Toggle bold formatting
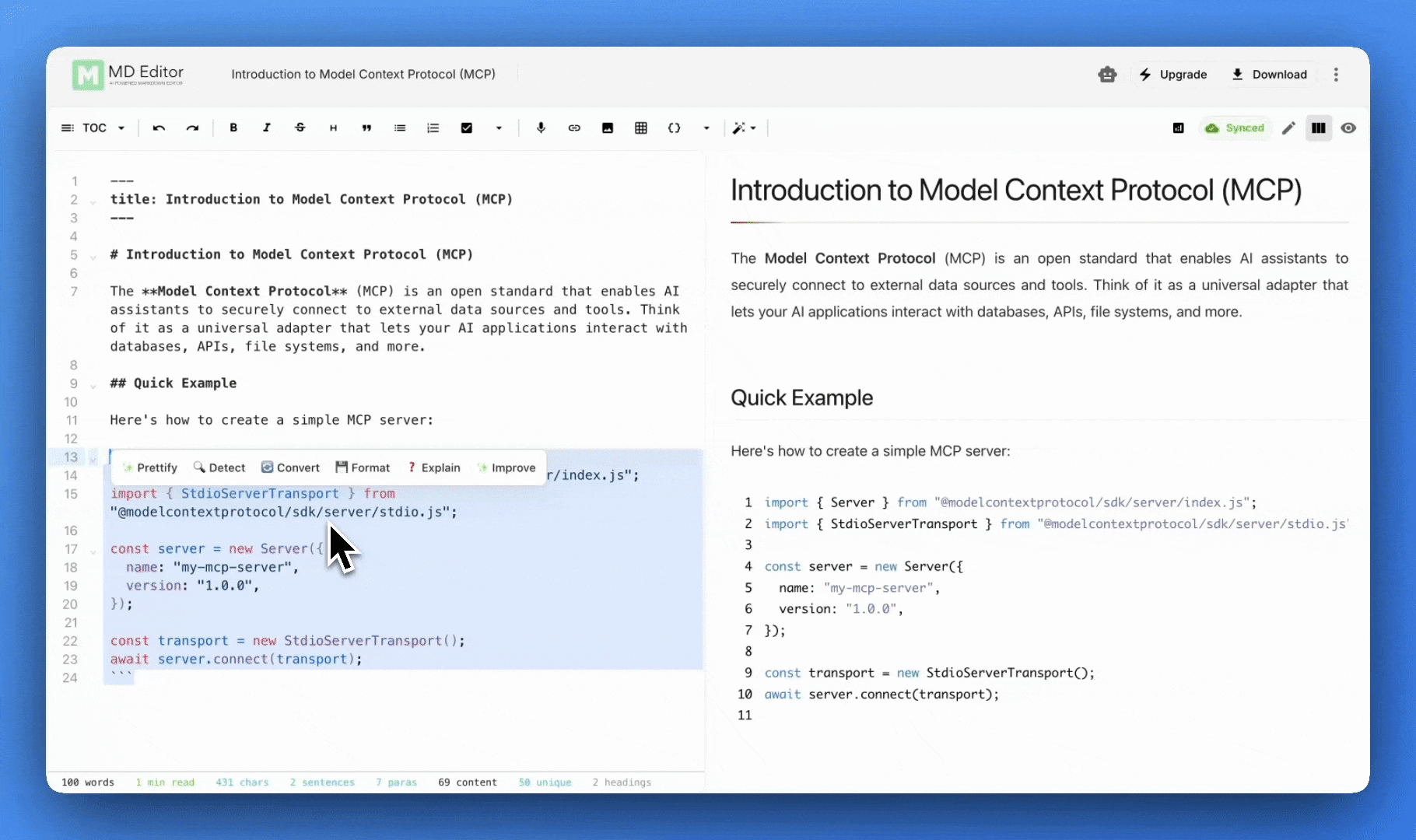This screenshot has width=1416, height=840. (233, 128)
